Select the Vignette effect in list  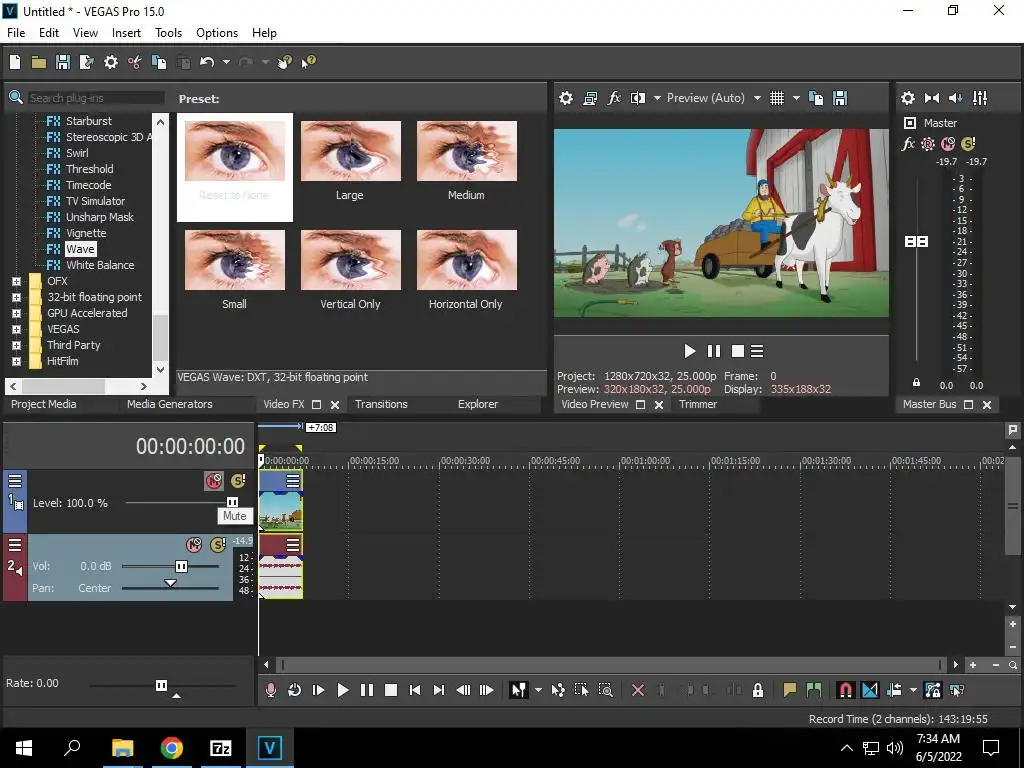(86, 233)
